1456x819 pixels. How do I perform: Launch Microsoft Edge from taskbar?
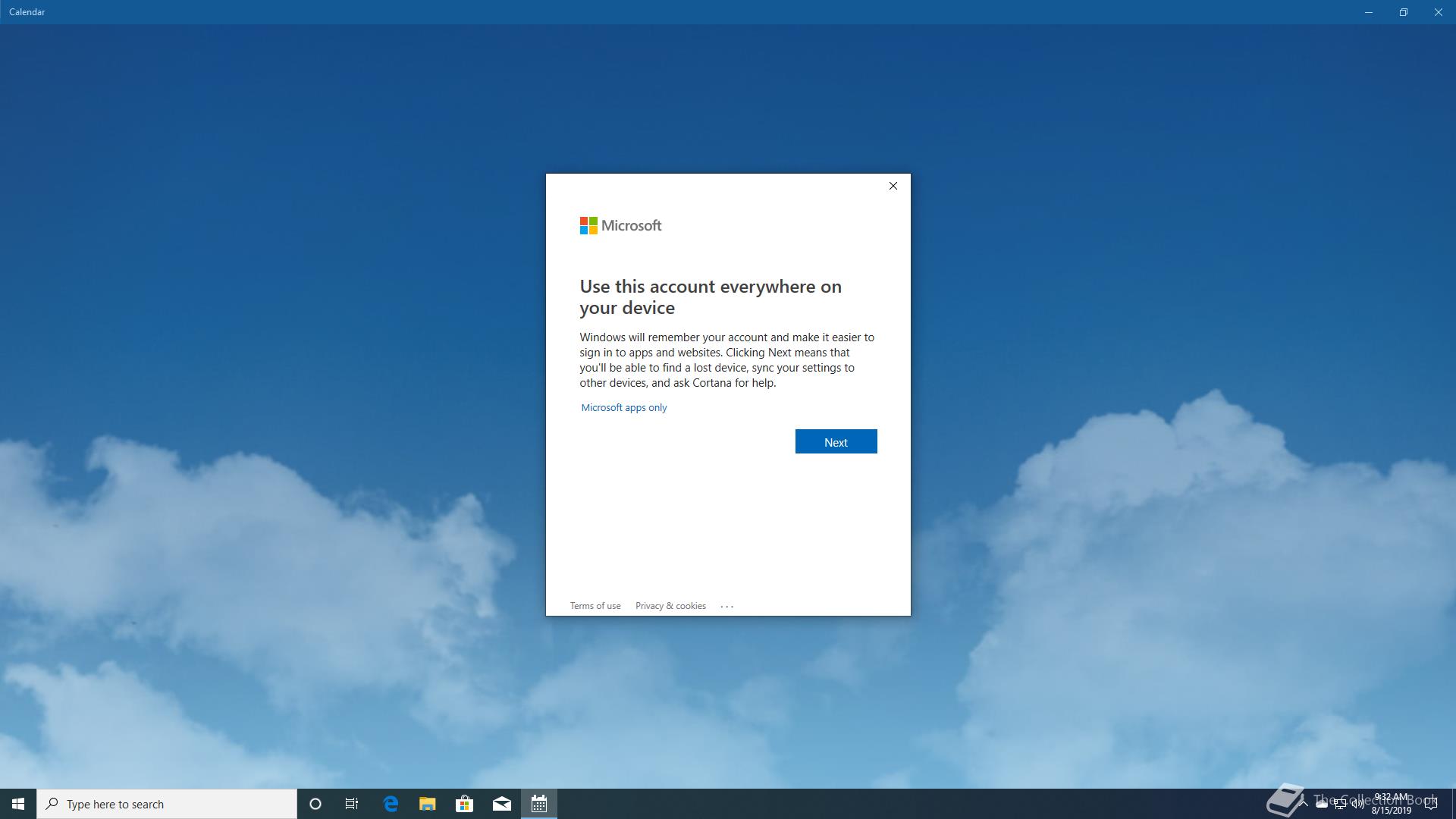tap(391, 804)
